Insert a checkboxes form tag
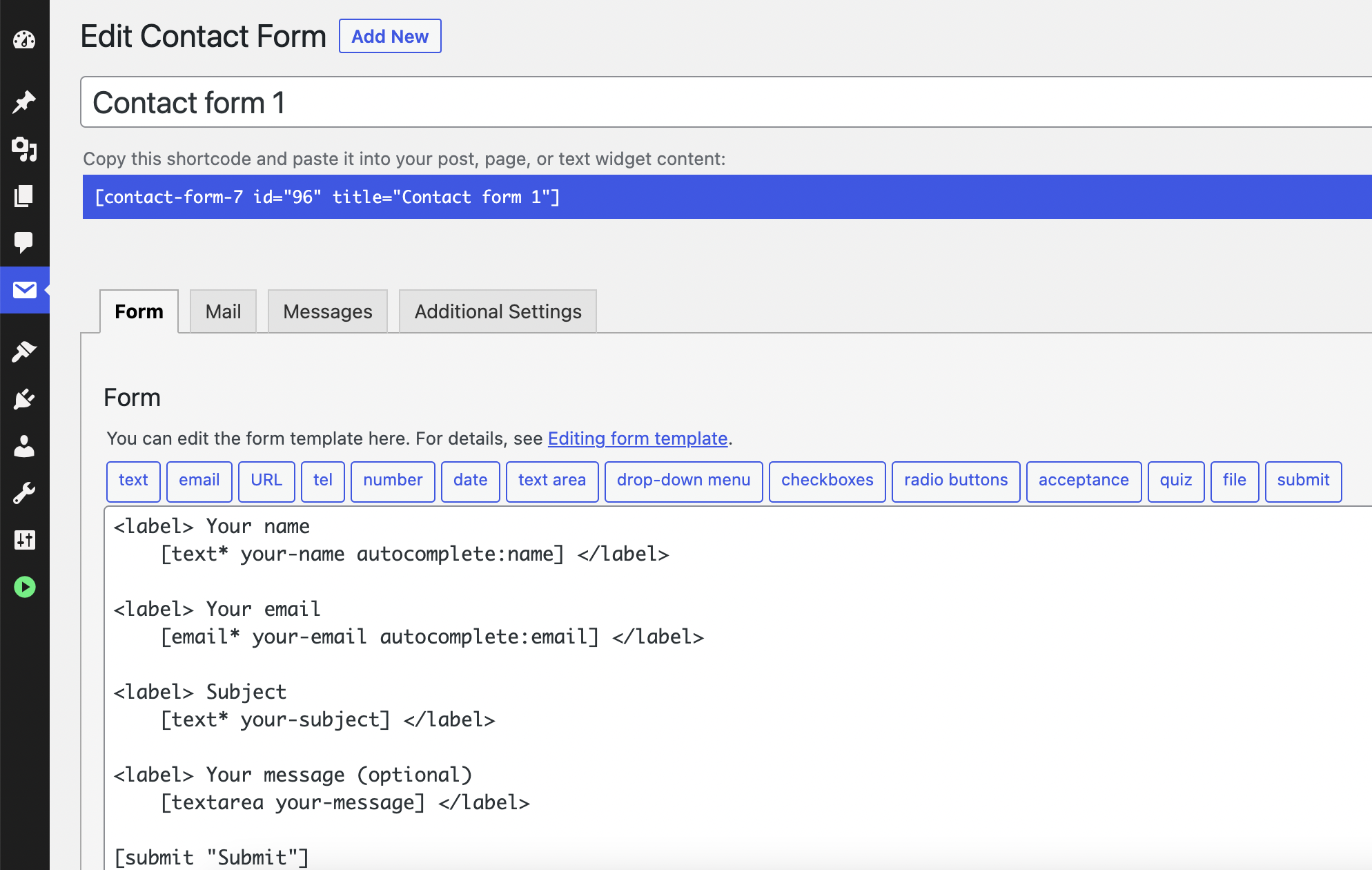 point(827,481)
